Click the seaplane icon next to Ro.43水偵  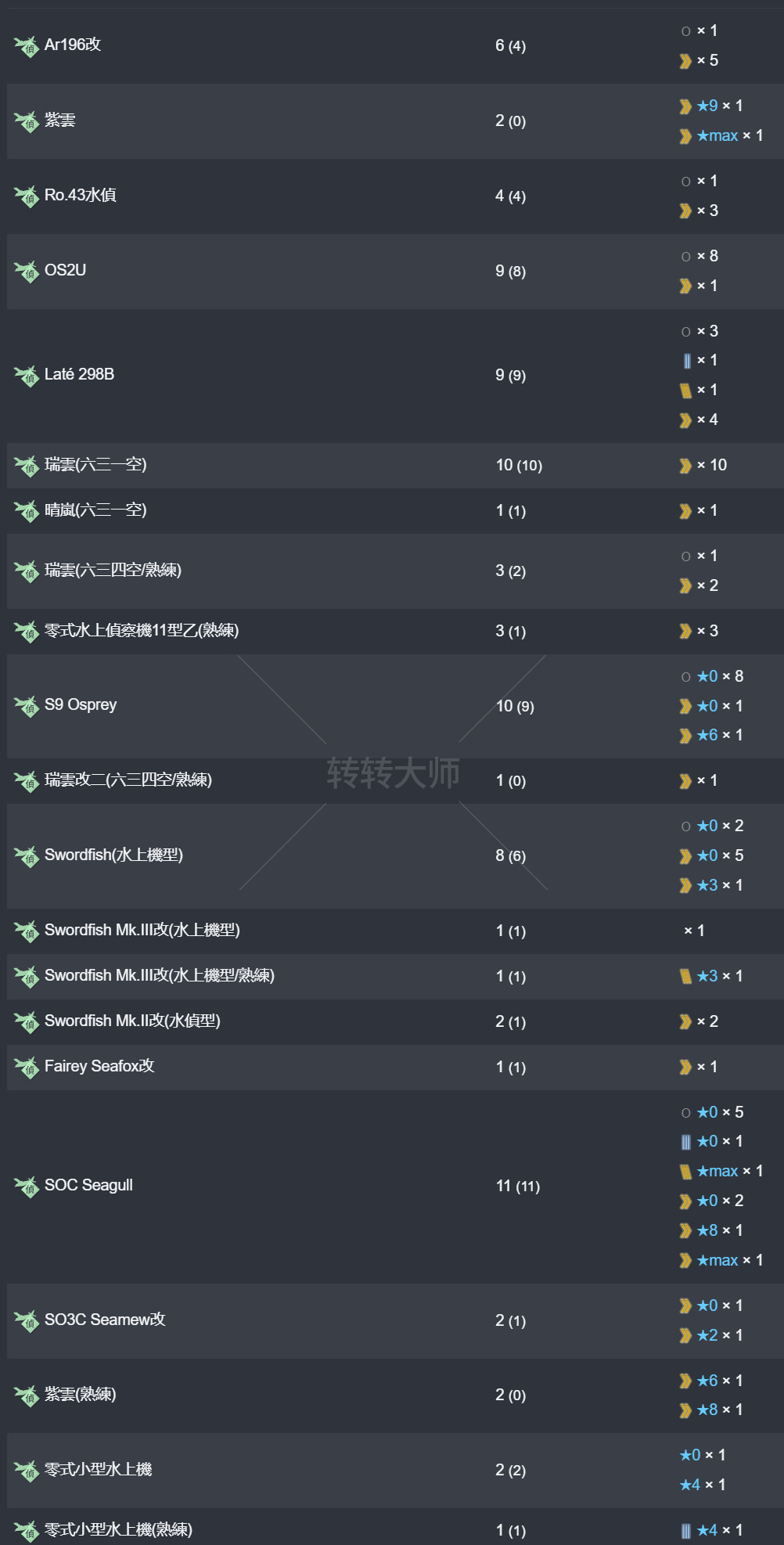pyautogui.click(x=27, y=196)
